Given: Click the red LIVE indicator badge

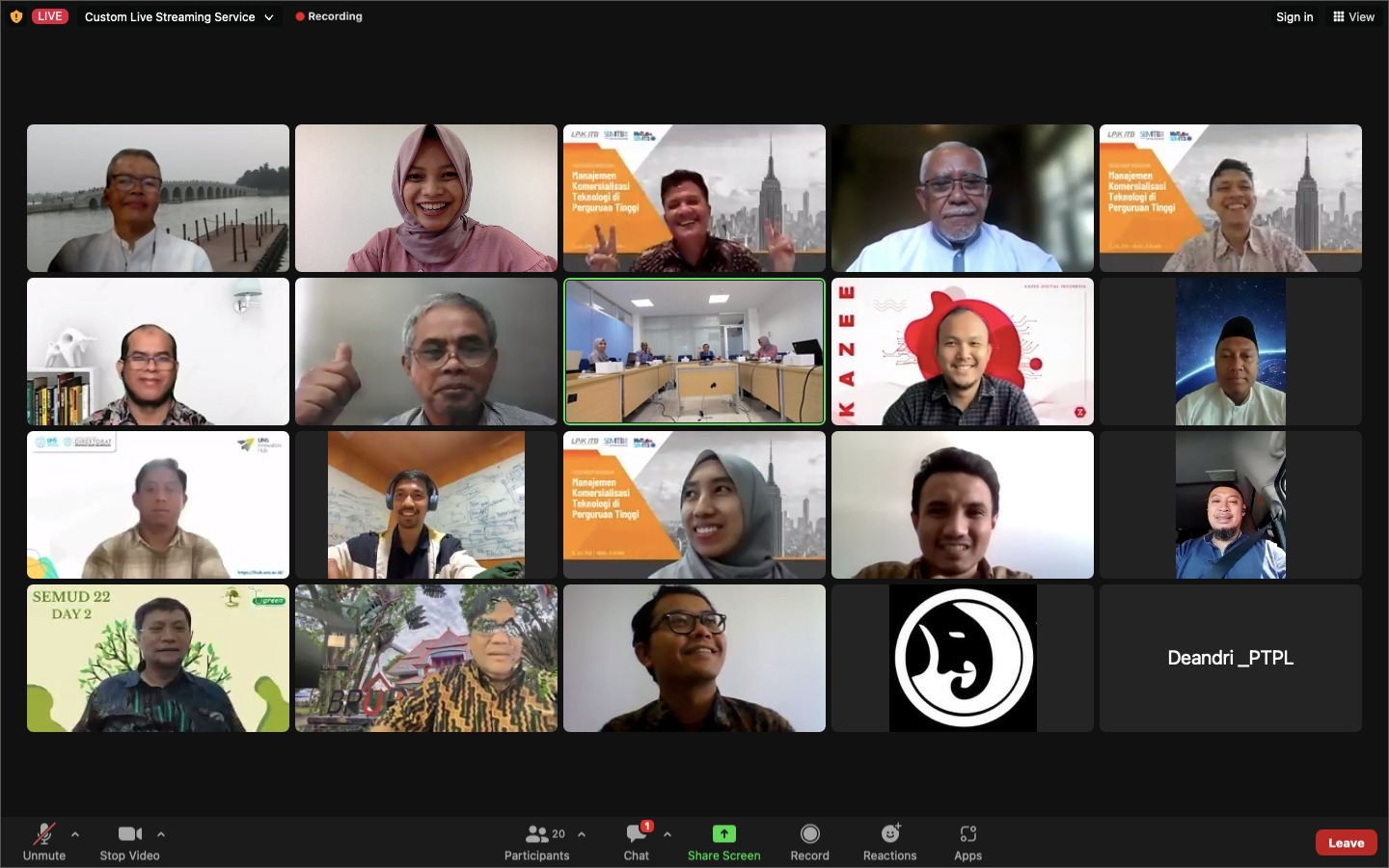Looking at the screenshot, I should 49,16.
